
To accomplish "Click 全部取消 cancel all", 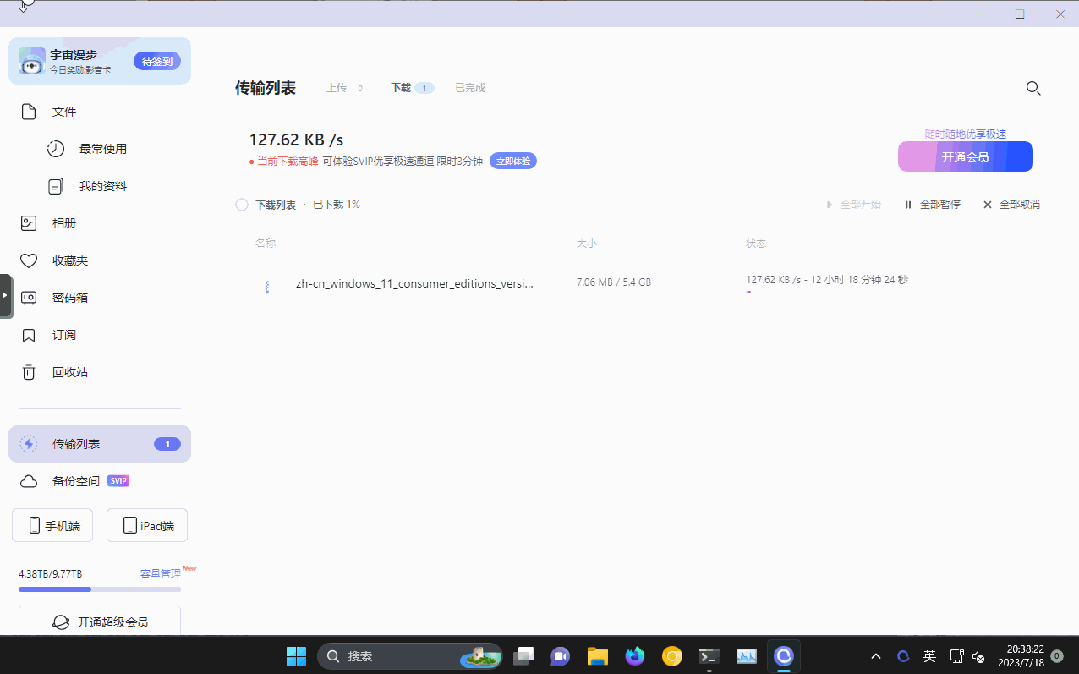I will coord(1012,204).
